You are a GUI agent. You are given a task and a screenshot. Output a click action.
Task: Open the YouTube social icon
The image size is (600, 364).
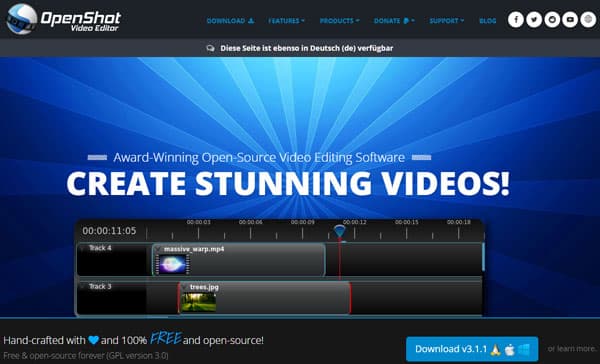(x=570, y=20)
